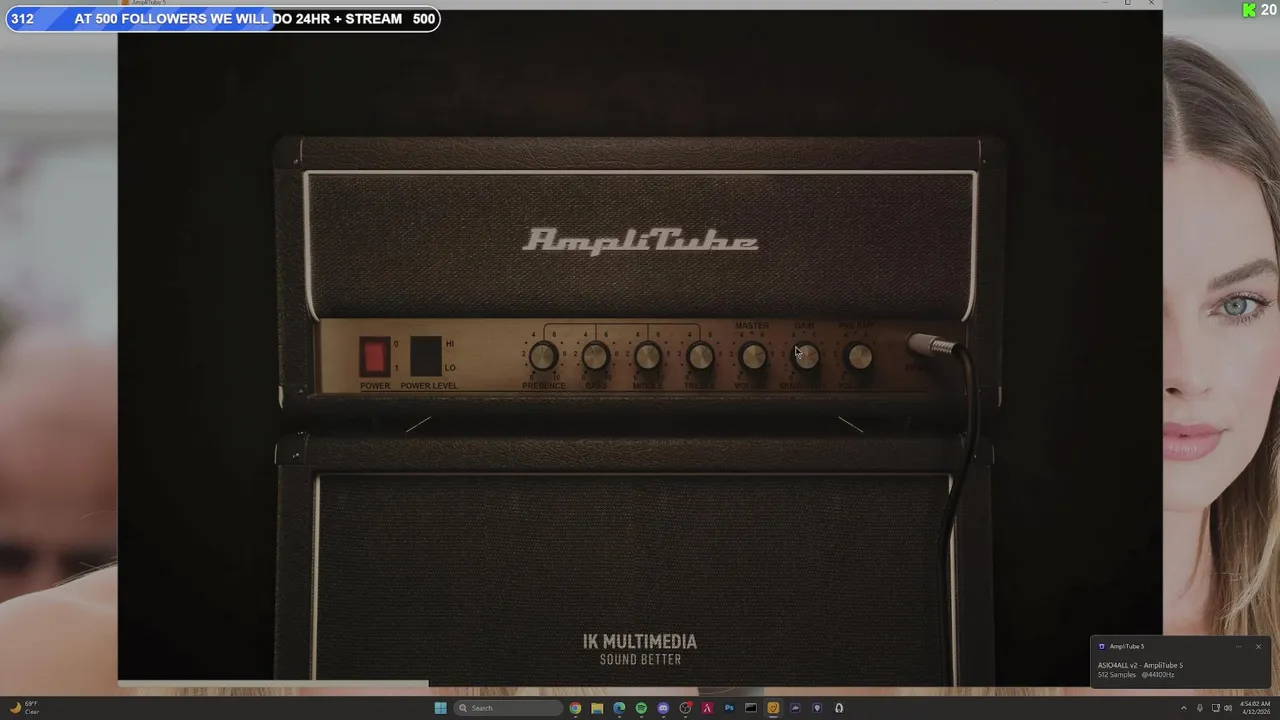Viewport: 1280px width, 720px height.
Task: Open AmpliTube 5 notification options menu
Action: [1238, 646]
